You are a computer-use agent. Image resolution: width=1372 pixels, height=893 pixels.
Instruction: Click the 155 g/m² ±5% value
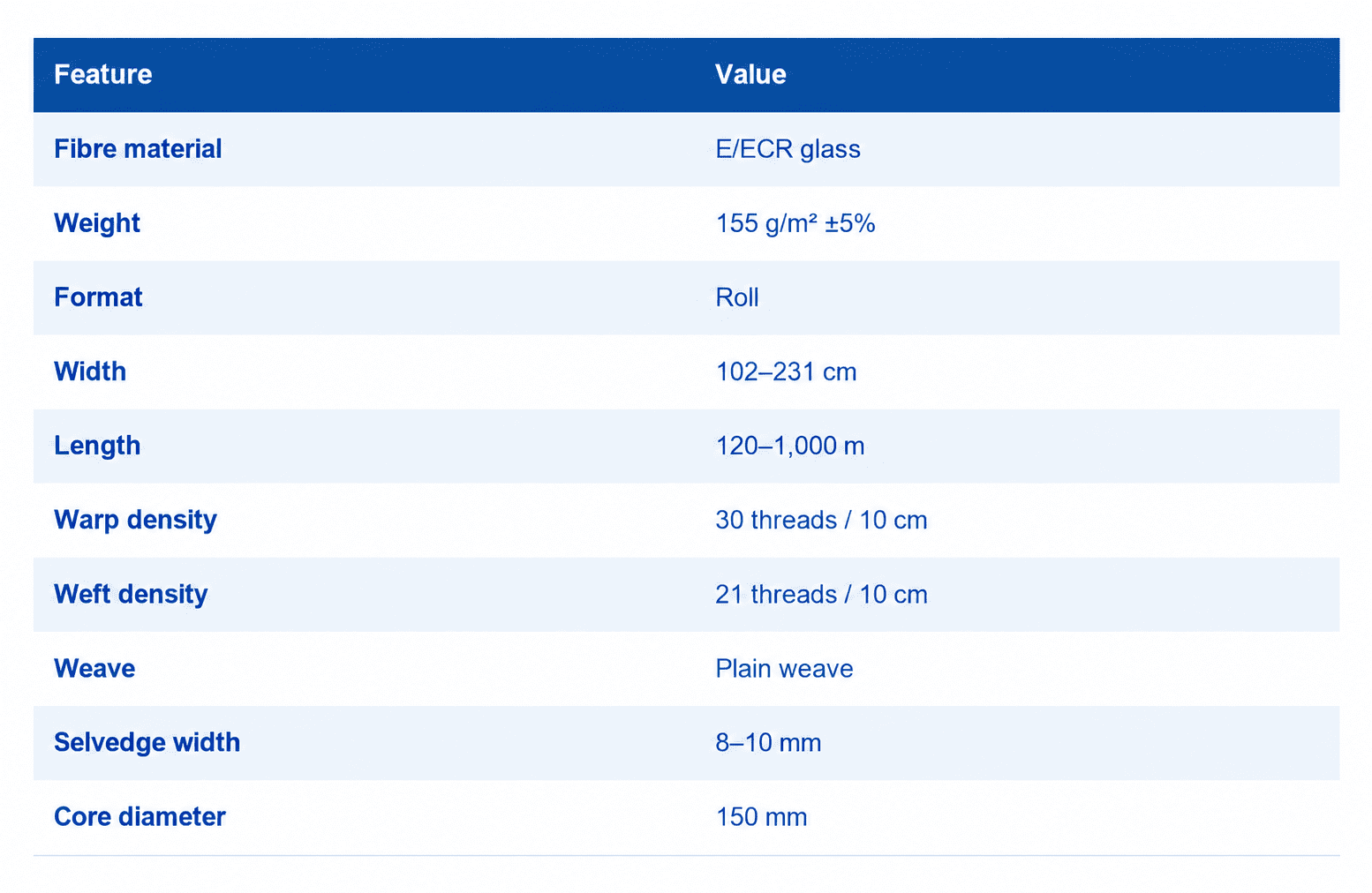[795, 223]
